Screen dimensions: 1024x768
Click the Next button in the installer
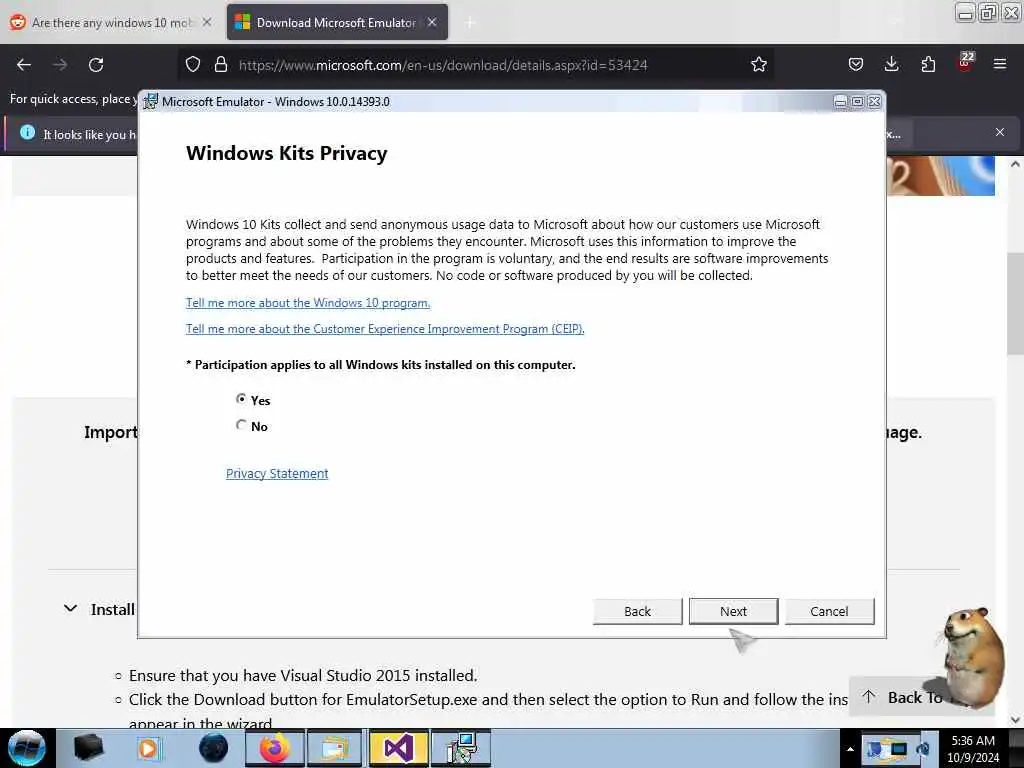[x=733, y=611]
